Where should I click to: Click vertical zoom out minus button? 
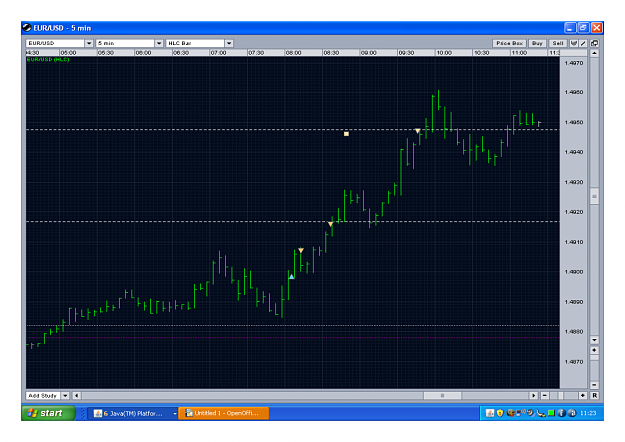594,385
